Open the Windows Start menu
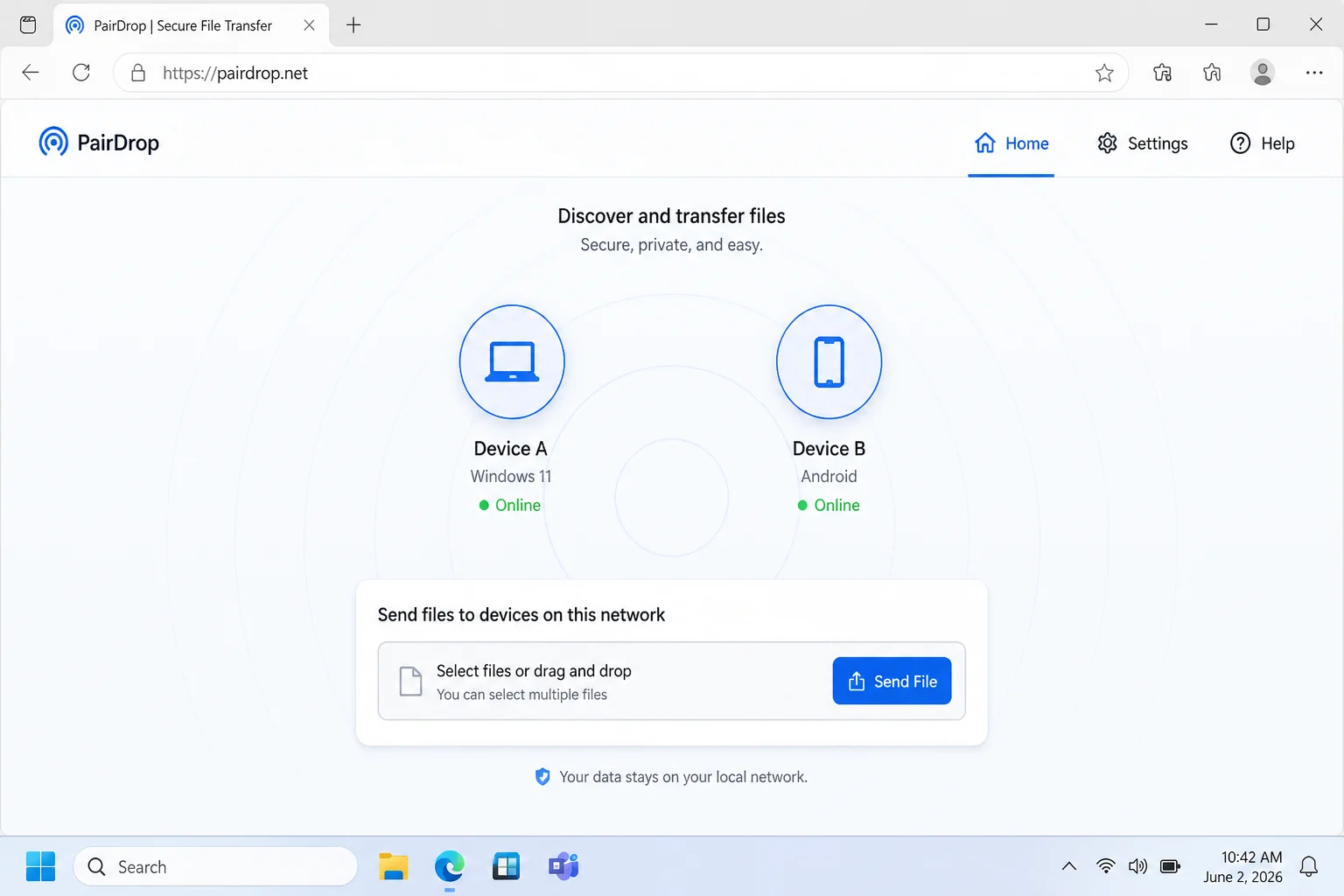 pyautogui.click(x=40, y=866)
